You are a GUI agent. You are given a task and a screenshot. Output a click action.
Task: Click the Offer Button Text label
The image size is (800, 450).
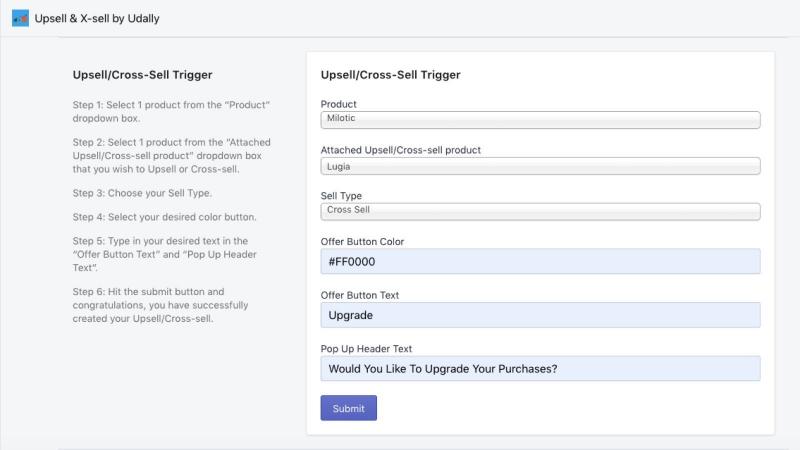pyautogui.click(x=360, y=295)
